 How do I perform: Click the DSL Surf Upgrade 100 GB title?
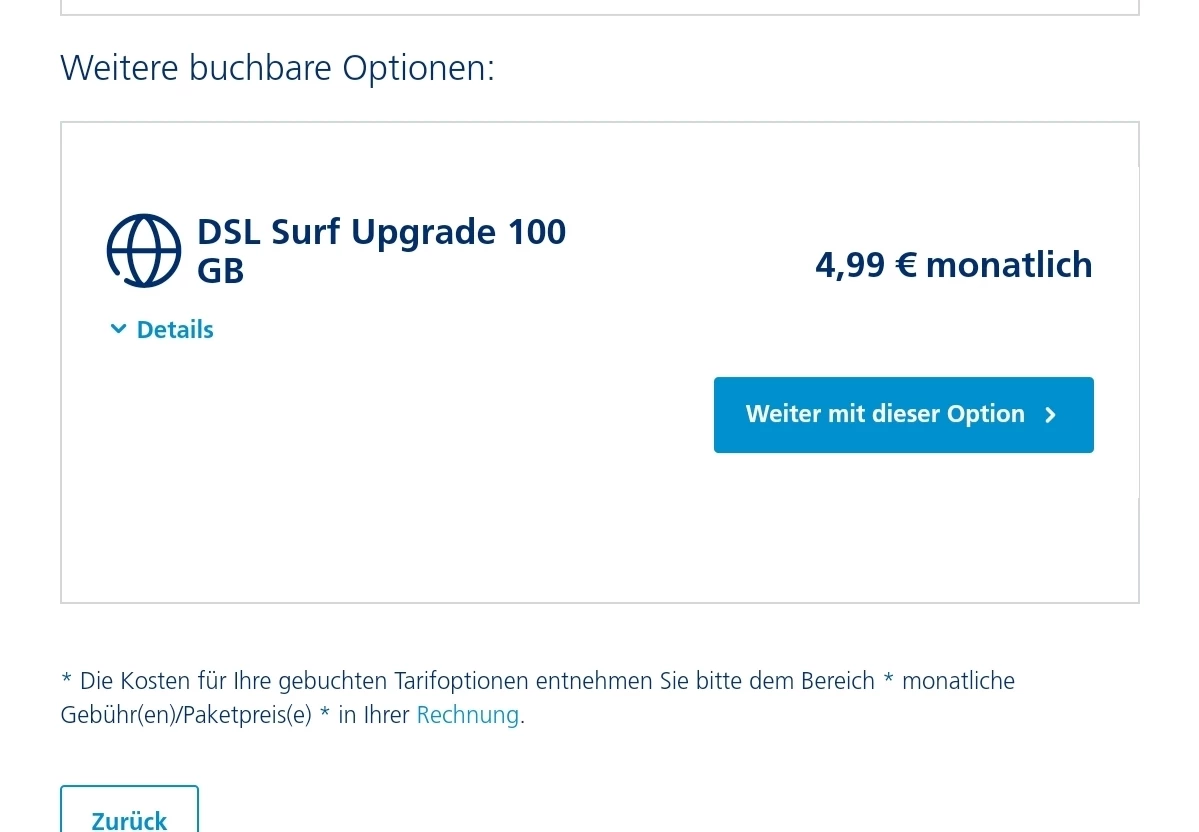click(x=380, y=232)
